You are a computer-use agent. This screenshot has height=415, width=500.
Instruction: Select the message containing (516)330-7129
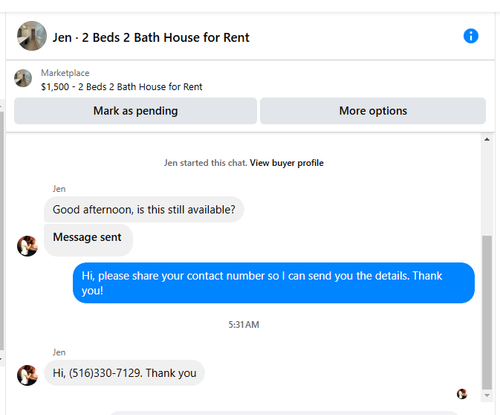(x=124, y=373)
